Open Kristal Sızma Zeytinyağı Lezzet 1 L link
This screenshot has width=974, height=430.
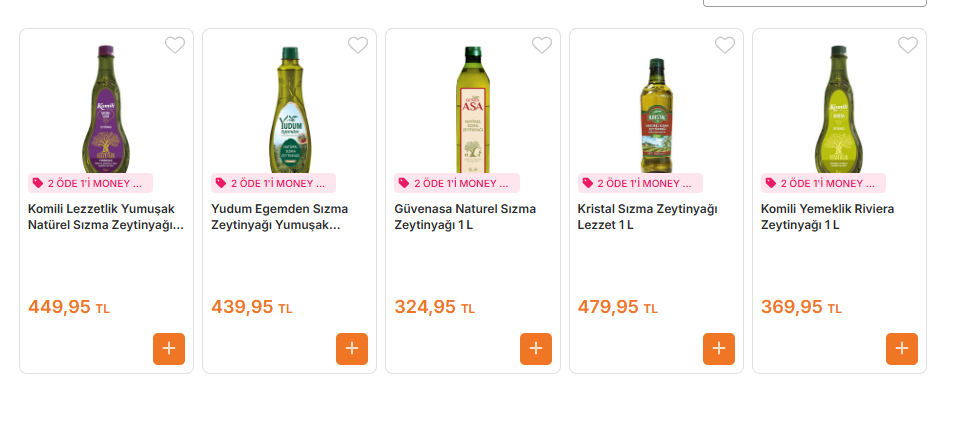(x=647, y=217)
